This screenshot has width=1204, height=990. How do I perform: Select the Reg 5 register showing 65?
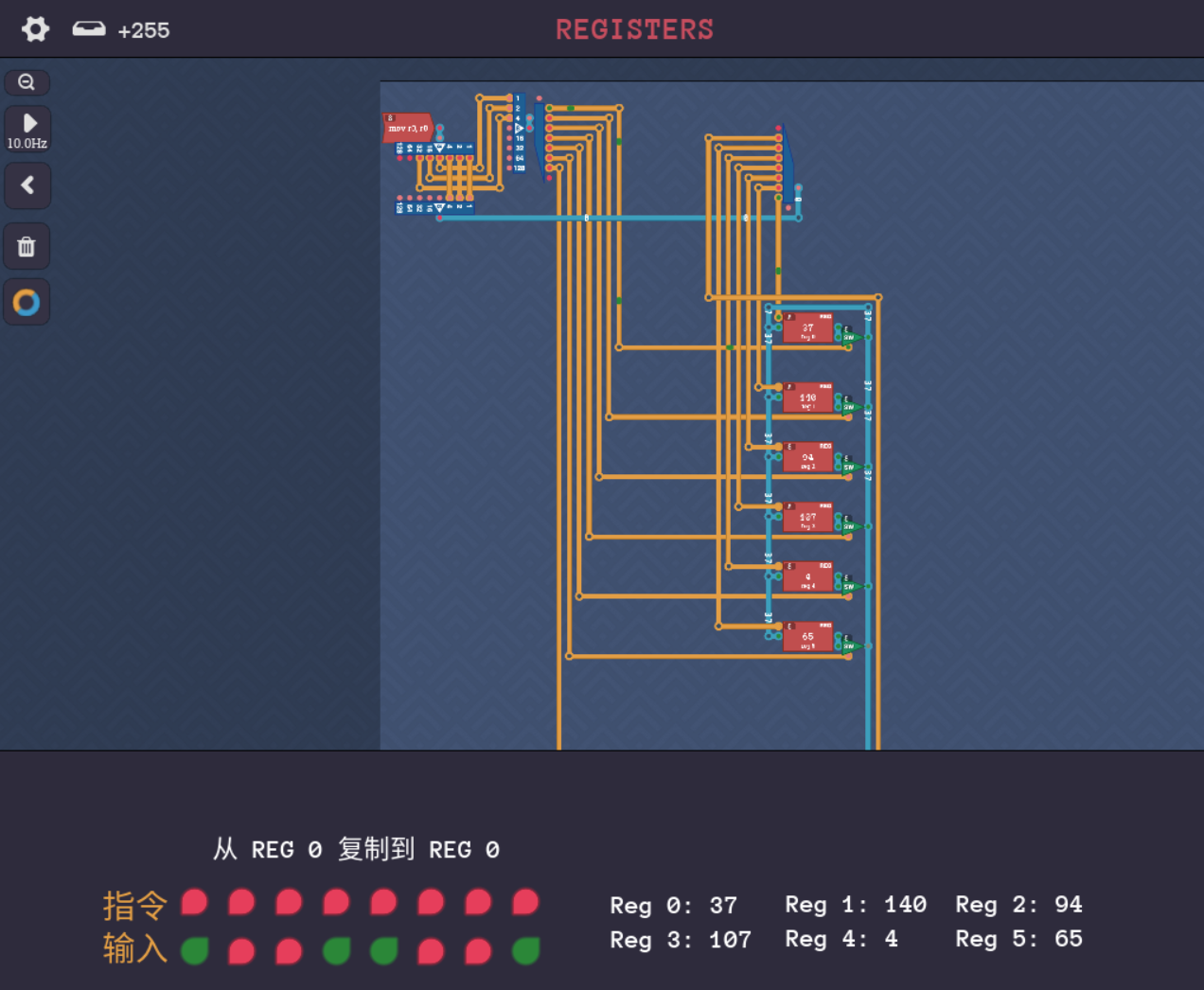pyautogui.click(x=807, y=637)
